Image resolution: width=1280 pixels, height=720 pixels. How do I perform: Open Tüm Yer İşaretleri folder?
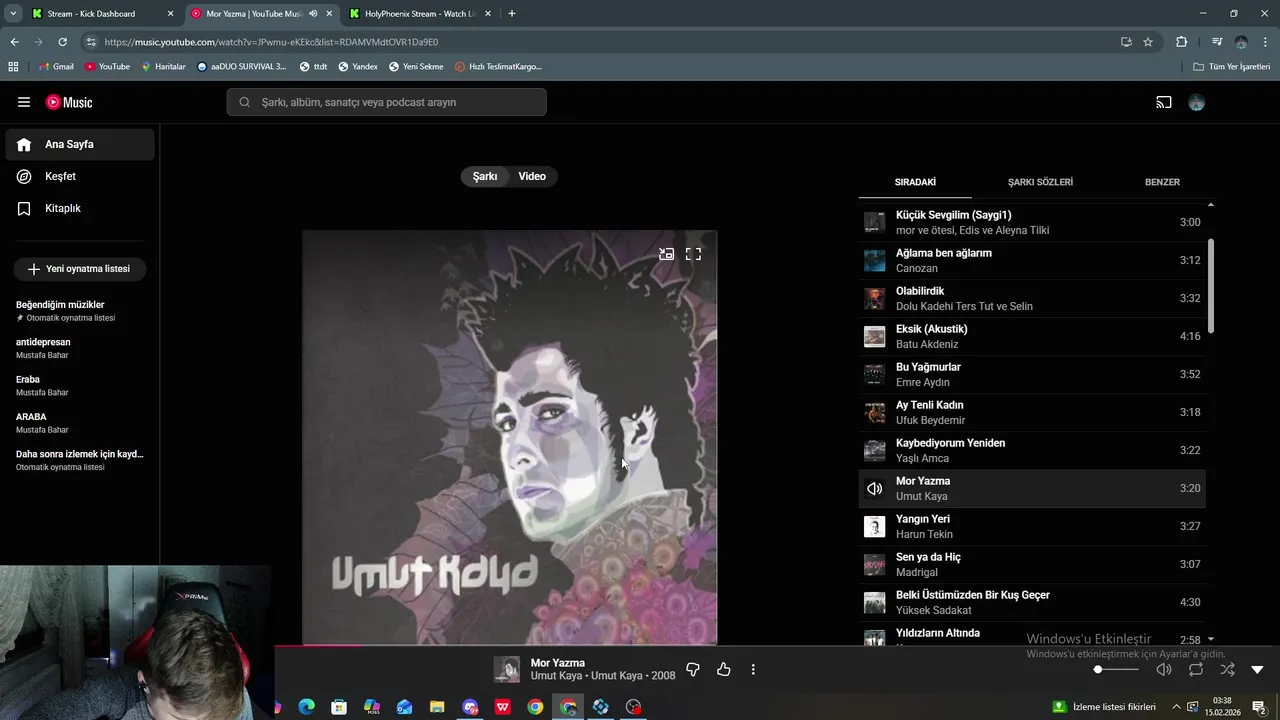point(1232,66)
